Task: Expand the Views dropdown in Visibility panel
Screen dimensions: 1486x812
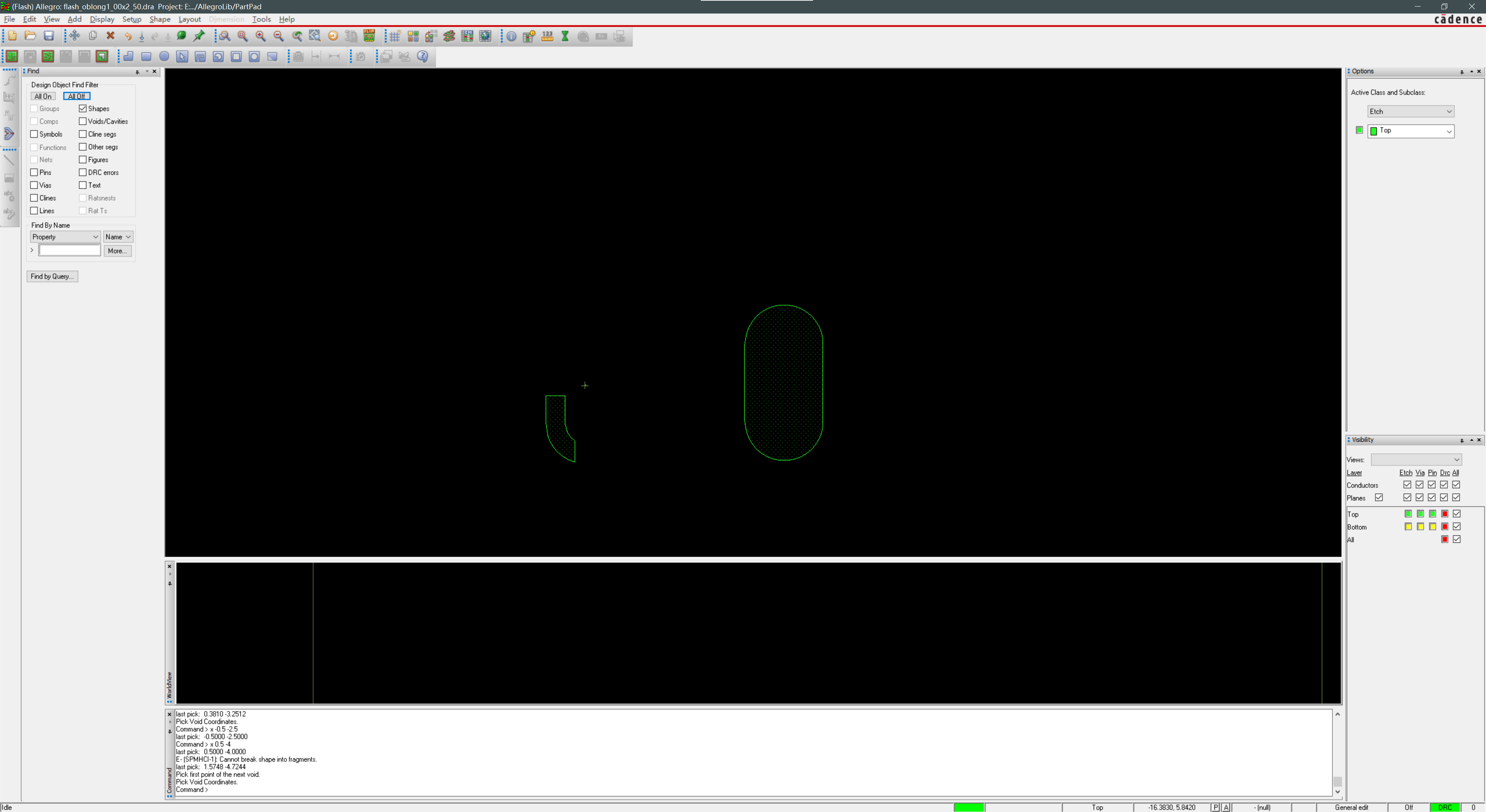Action: coord(1456,459)
